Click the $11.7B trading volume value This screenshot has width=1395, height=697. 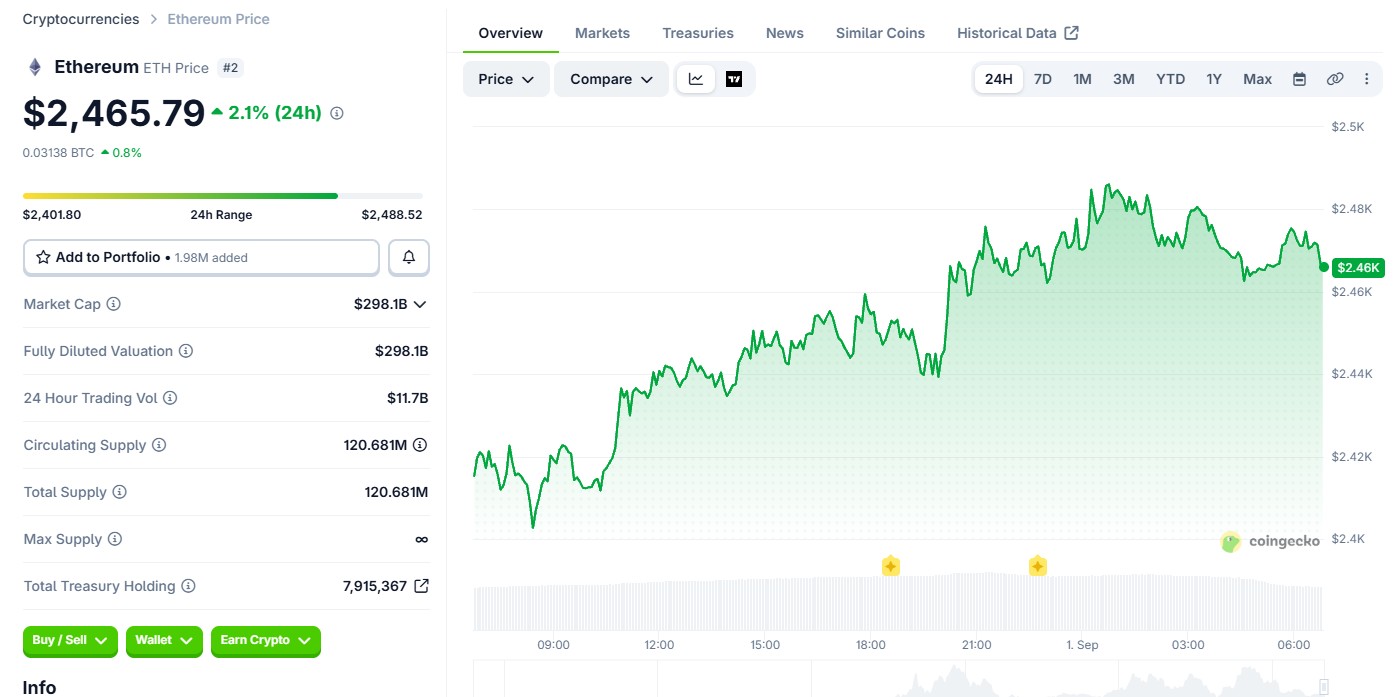tap(408, 398)
